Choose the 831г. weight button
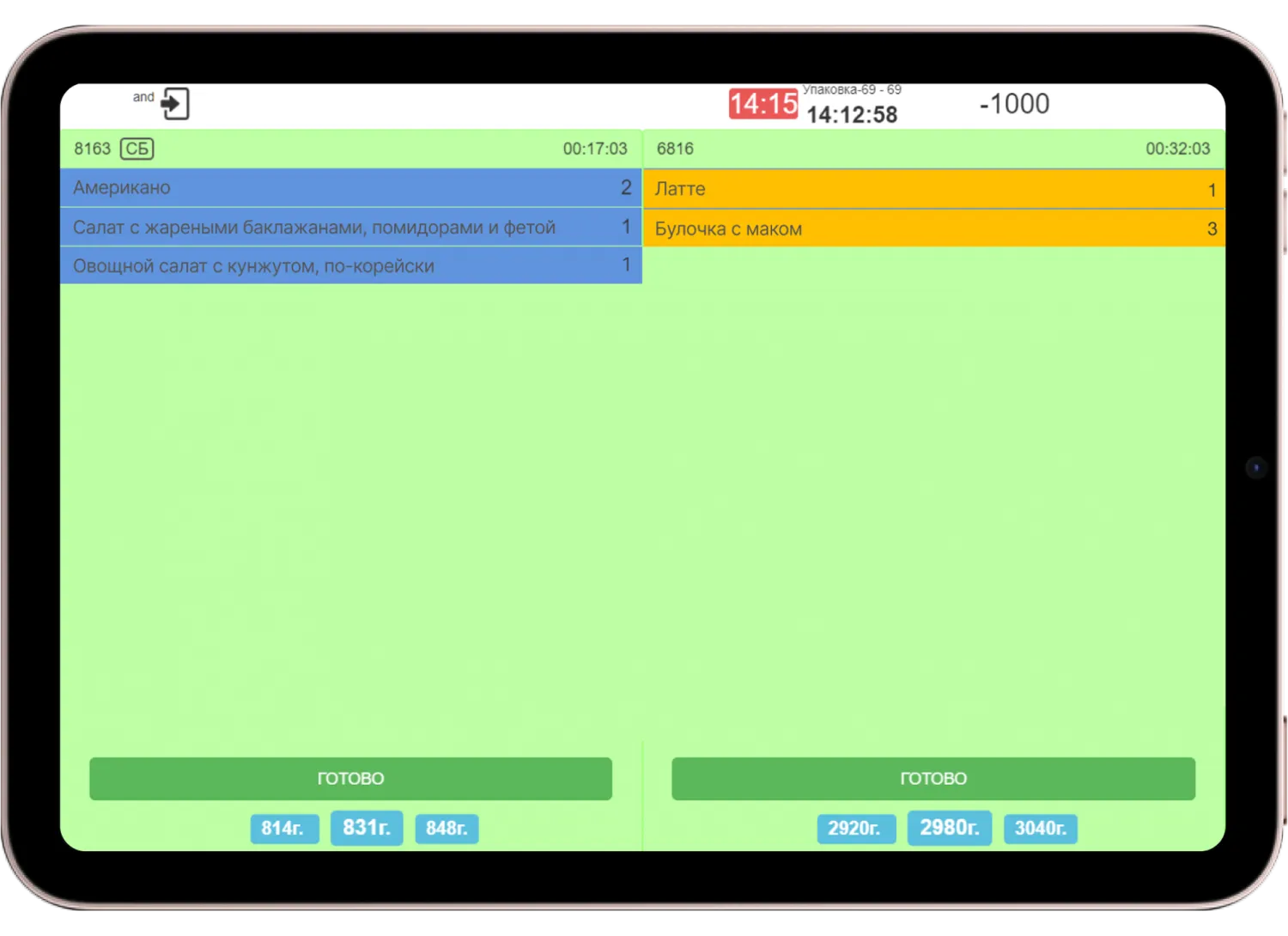Viewport: 1288px width, 936px height. (x=367, y=828)
